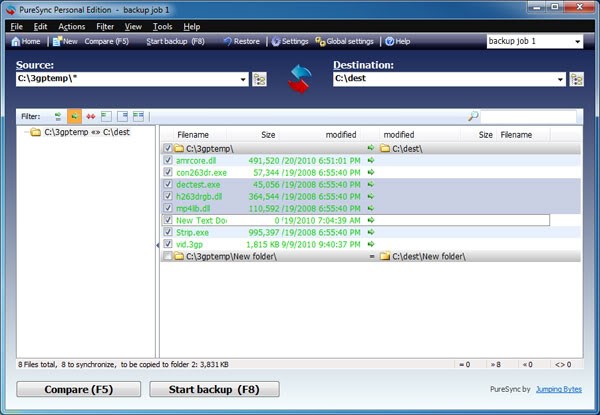The width and height of the screenshot is (600, 415).
Task: Open the Help menu
Action: [192, 27]
